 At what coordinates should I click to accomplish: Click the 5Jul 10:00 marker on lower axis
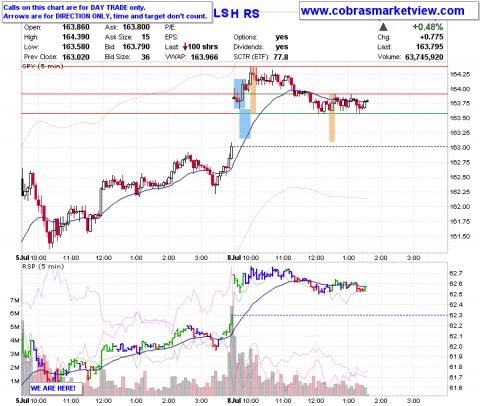coord(31,400)
